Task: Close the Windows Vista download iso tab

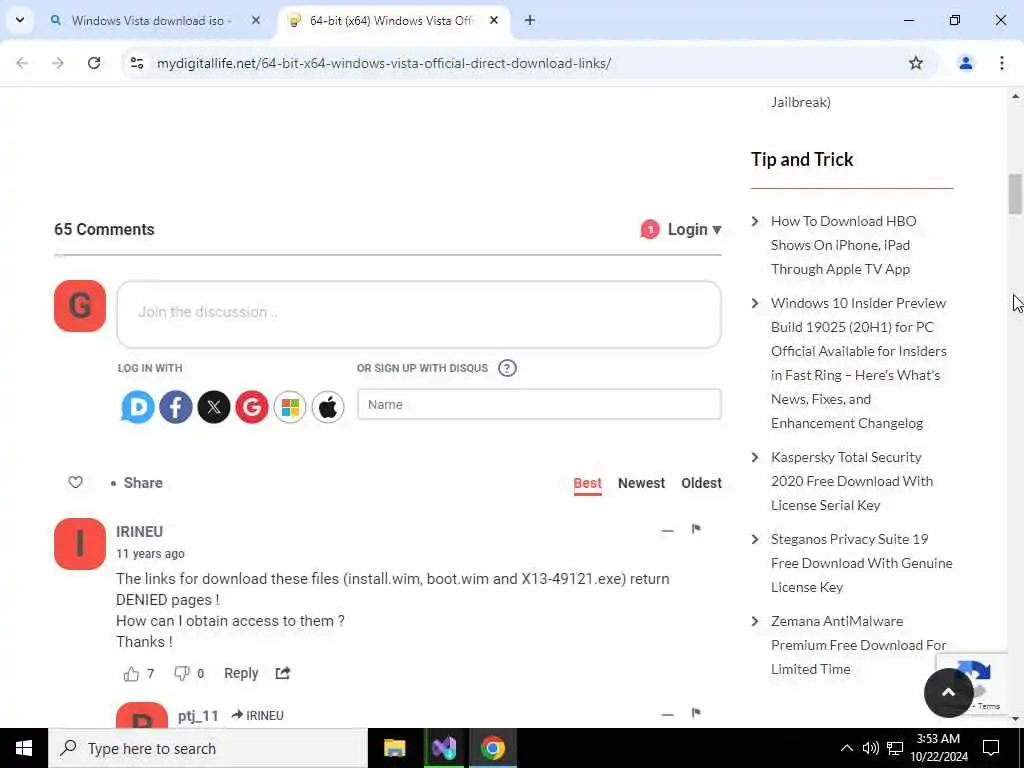Action: (x=256, y=20)
